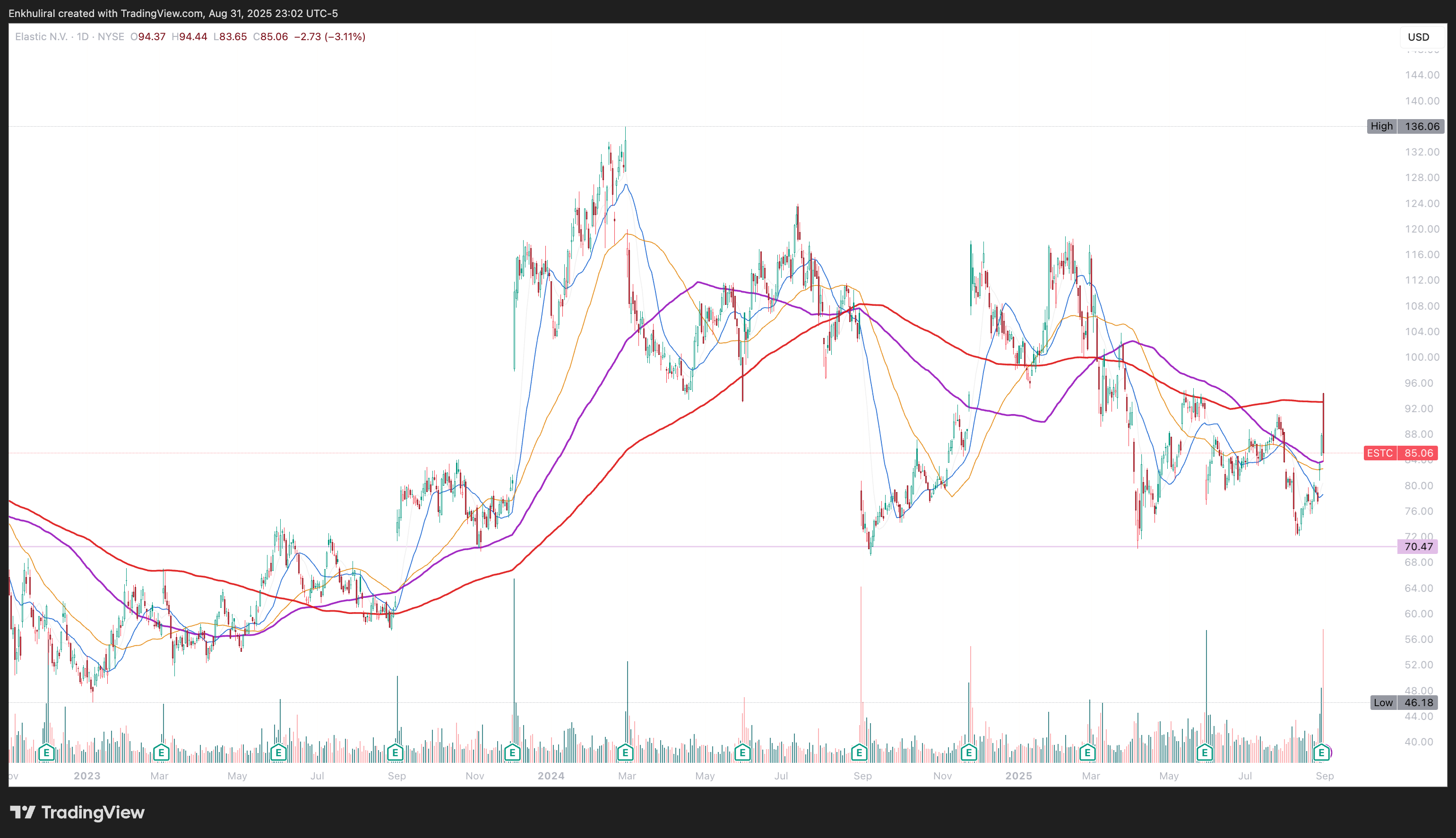This screenshot has width=1456, height=838.
Task: Click the TradingView logo at bottom left
Action: [78, 812]
